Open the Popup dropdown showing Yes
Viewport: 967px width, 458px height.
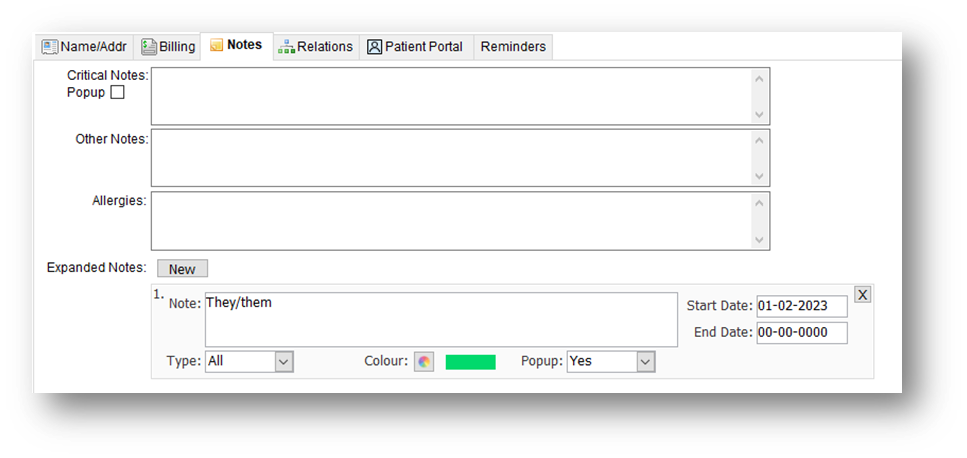coord(611,362)
